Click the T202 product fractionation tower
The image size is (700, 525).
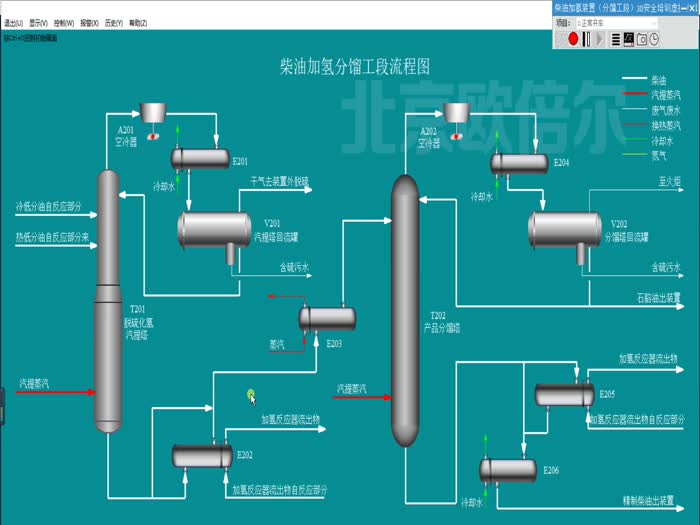pos(404,310)
